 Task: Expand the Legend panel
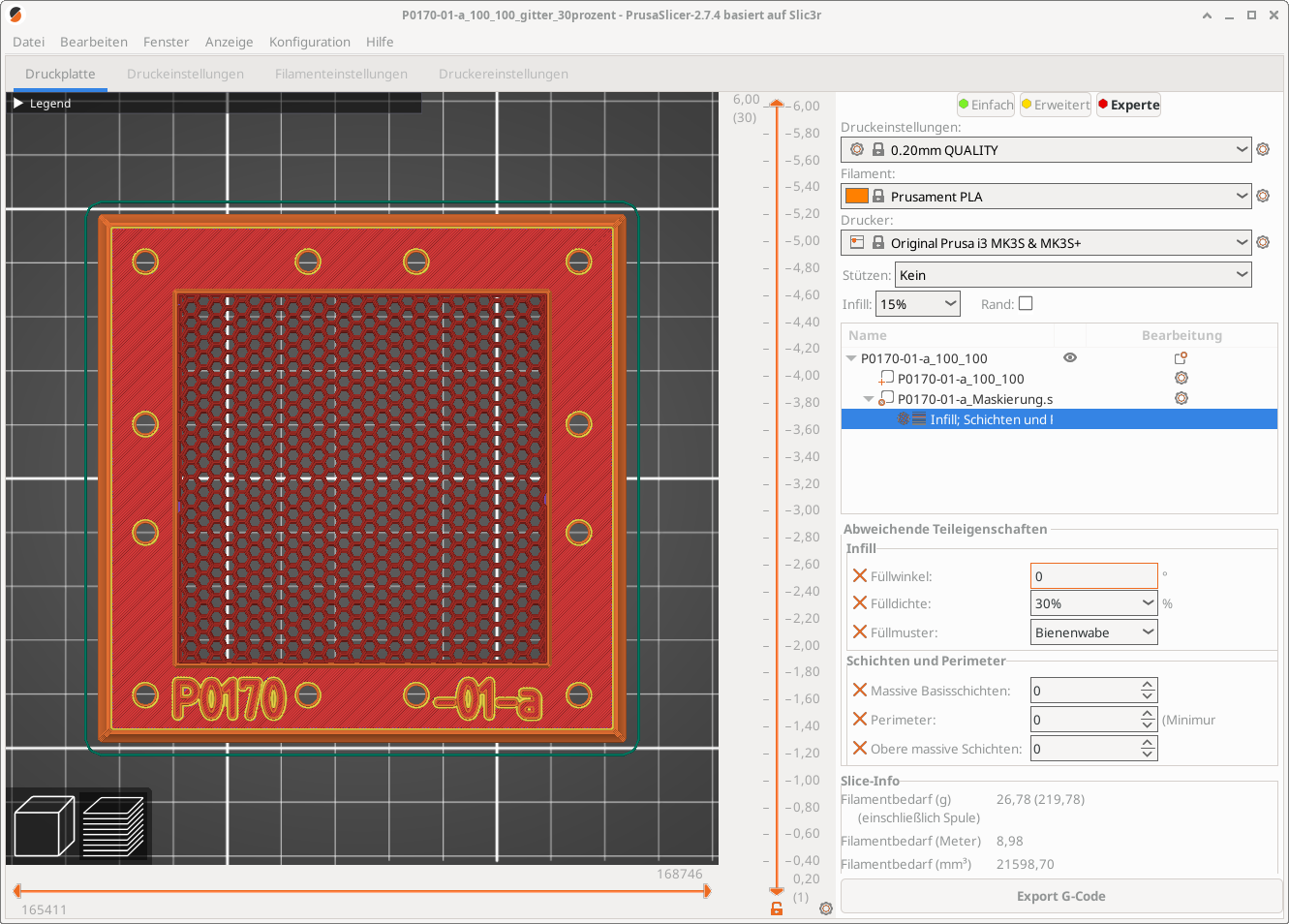click(x=18, y=104)
